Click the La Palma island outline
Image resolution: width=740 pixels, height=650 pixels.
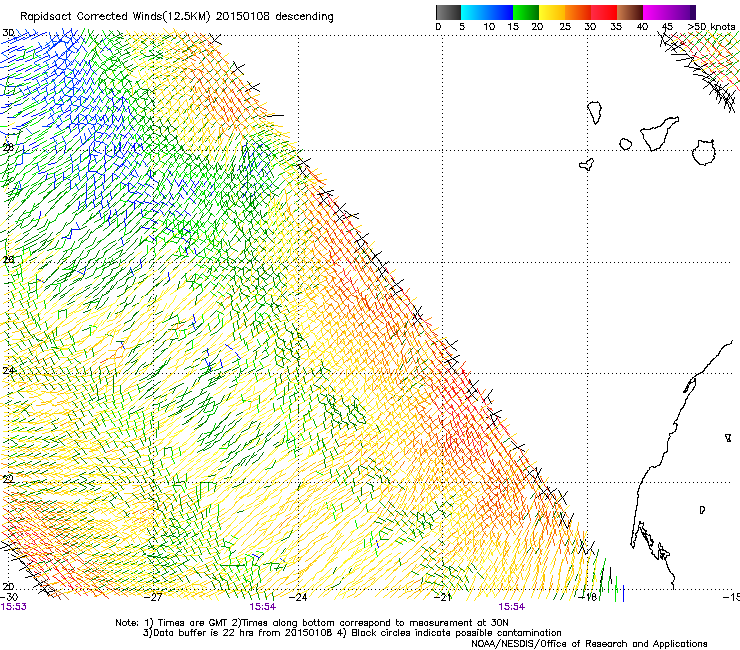595,113
